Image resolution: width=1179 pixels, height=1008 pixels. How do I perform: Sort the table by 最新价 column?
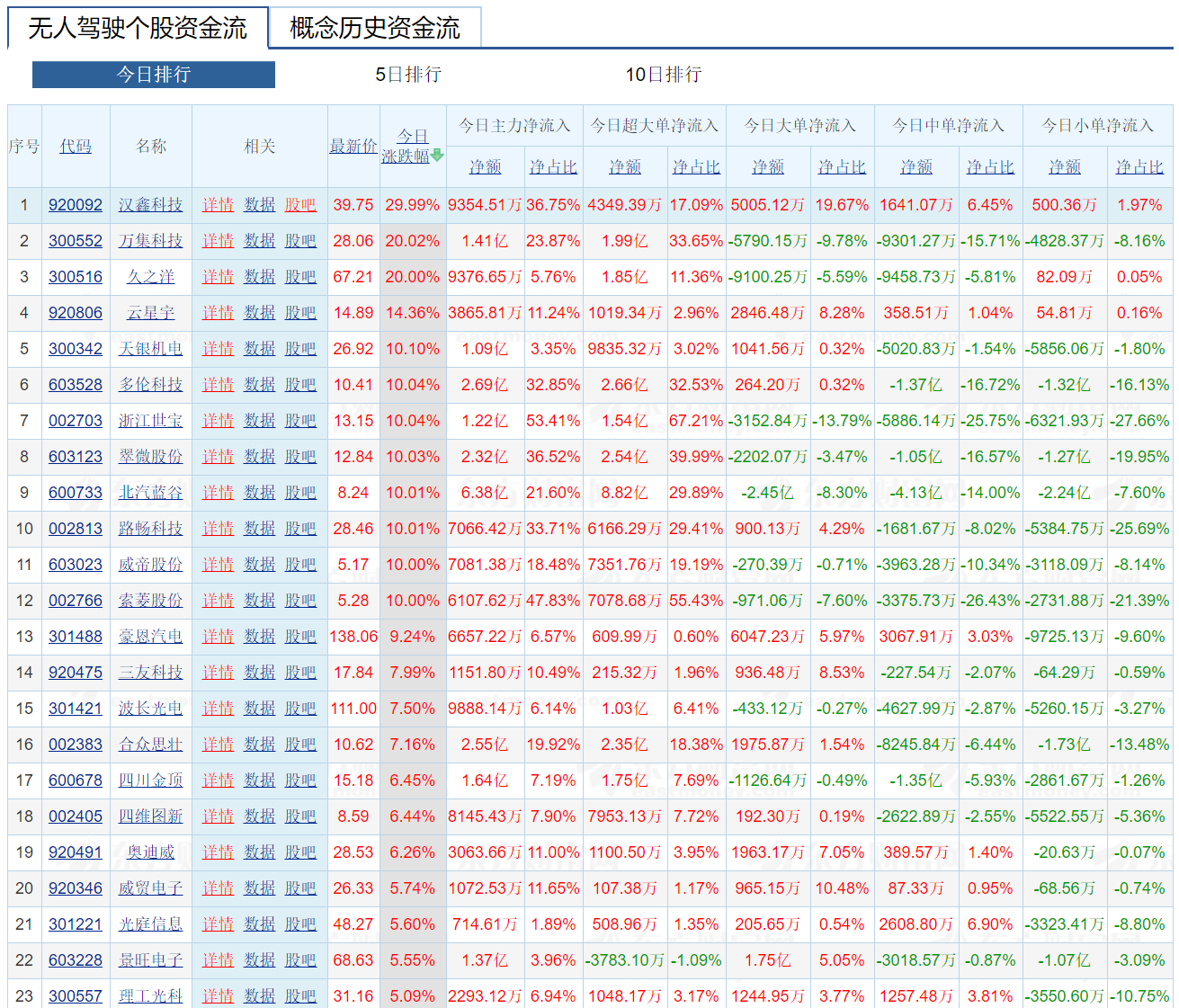click(x=353, y=146)
